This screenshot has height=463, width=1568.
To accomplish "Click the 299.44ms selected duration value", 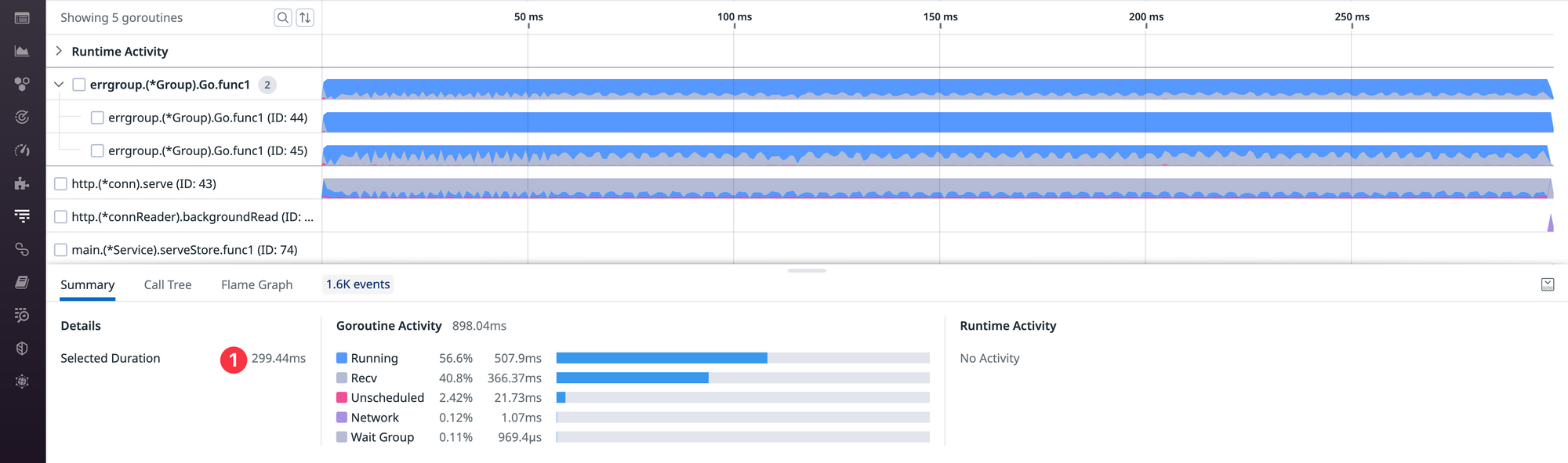I will pos(278,358).
